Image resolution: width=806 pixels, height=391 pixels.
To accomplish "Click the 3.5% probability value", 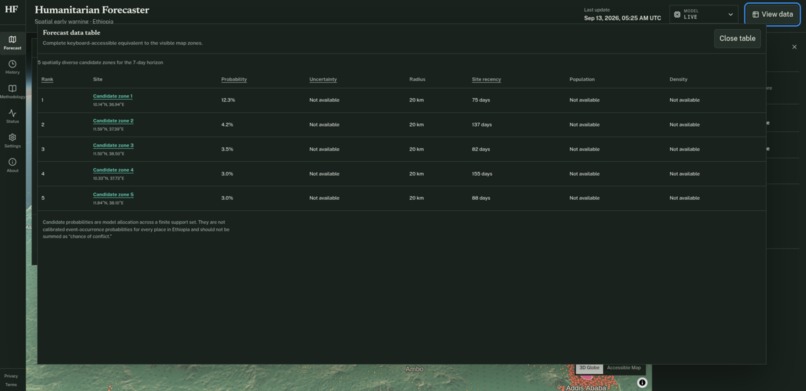I will click(x=227, y=150).
